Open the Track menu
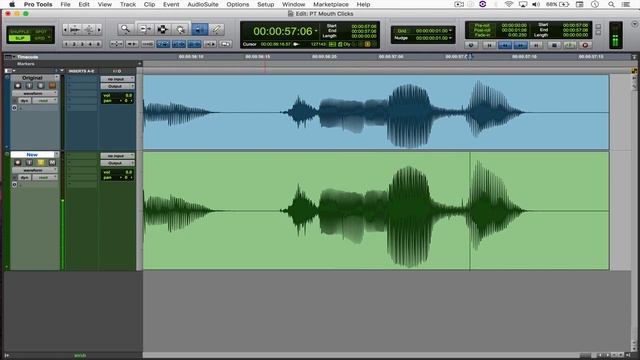This screenshot has width=640, height=360. click(x=128, y=4)
